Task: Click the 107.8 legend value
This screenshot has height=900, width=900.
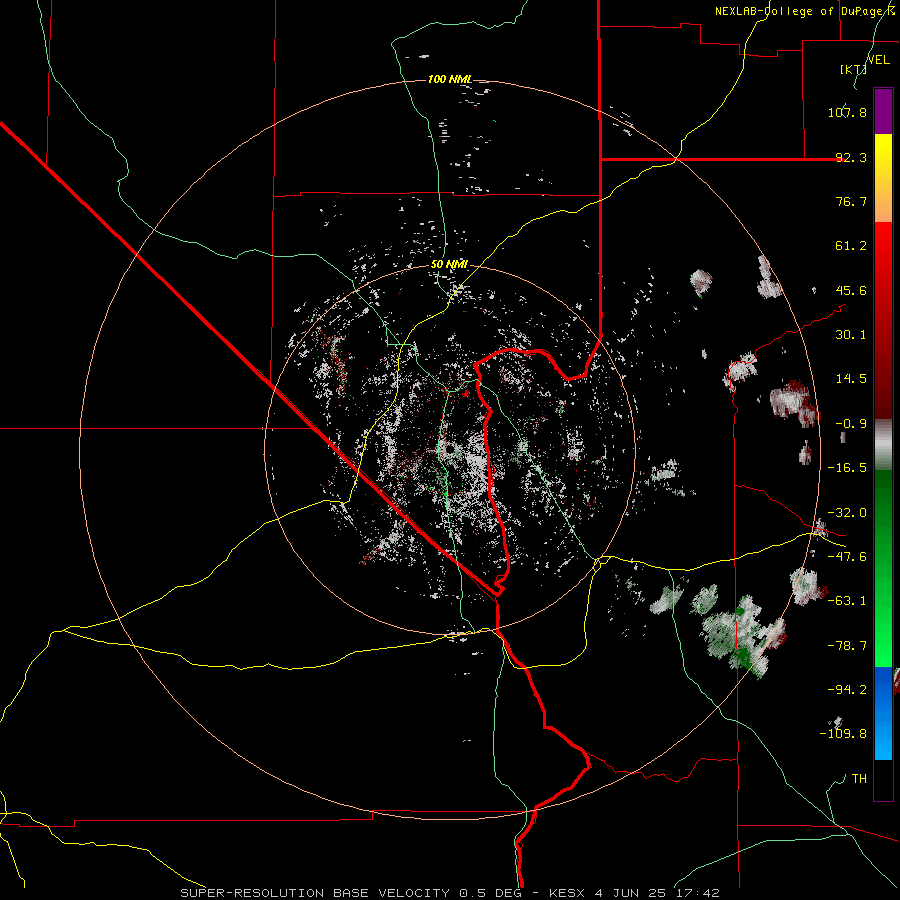Action: [847, 112]
